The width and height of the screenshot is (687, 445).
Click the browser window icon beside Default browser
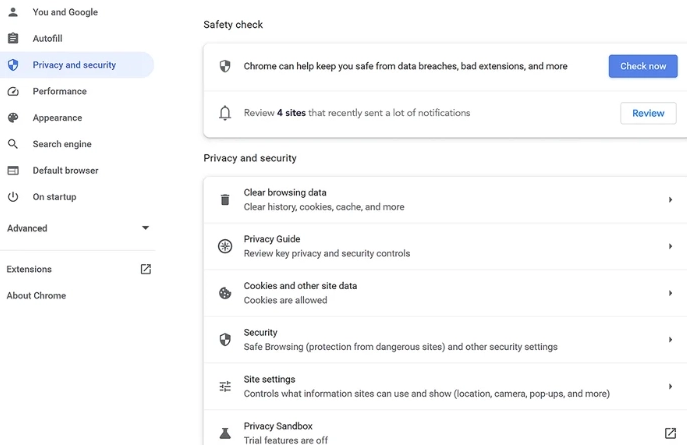(x=13, y=170)
